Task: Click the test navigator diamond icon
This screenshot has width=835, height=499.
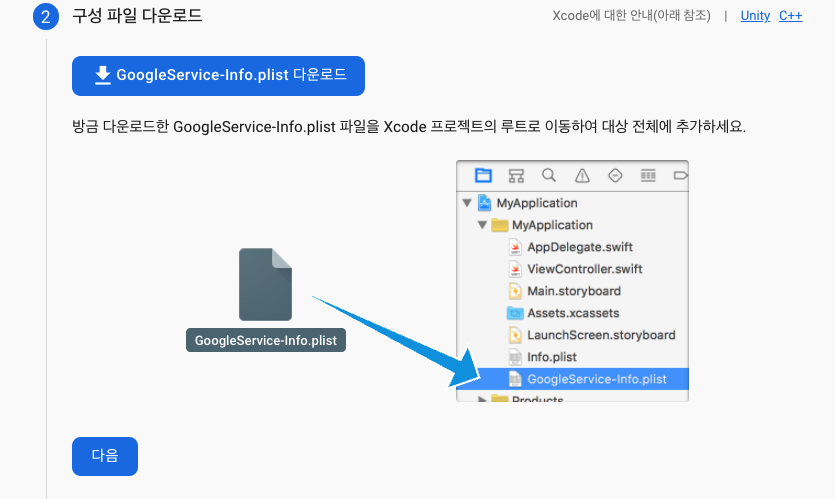Action: (x=615, y=175)
